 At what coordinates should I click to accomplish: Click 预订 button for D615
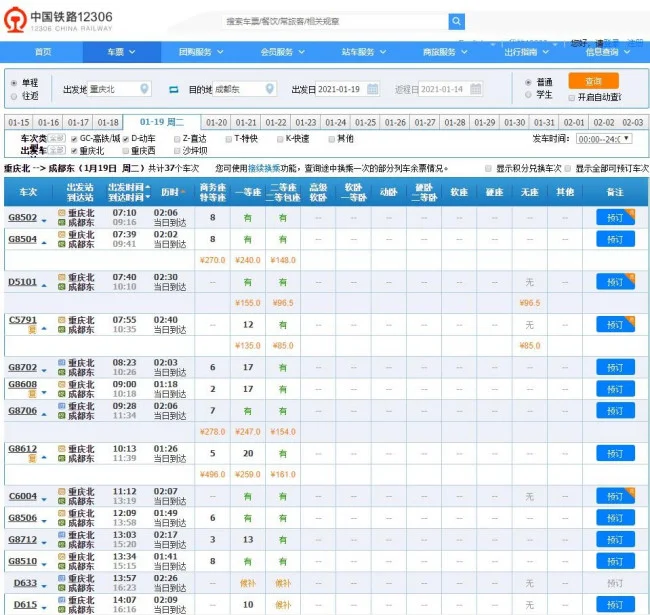(615, 604)
